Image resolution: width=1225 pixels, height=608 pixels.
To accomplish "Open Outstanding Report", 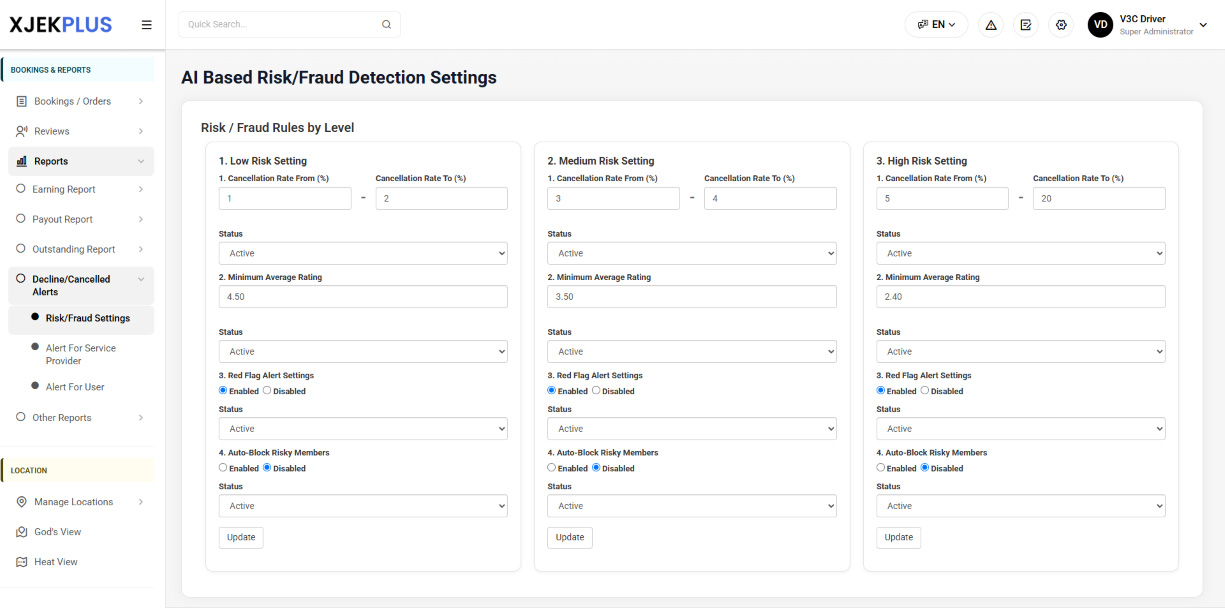I will 80,249.
